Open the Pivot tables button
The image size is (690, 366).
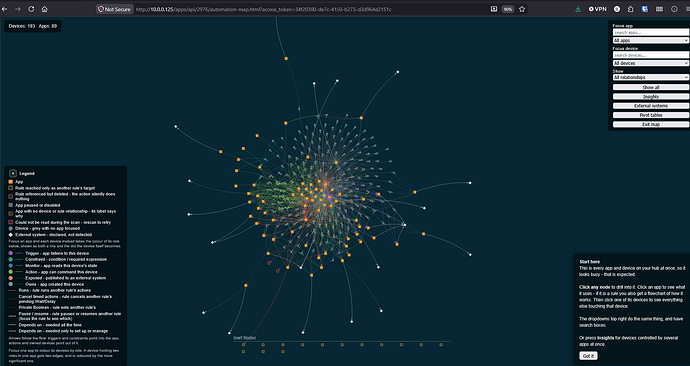tap(651, 115)
